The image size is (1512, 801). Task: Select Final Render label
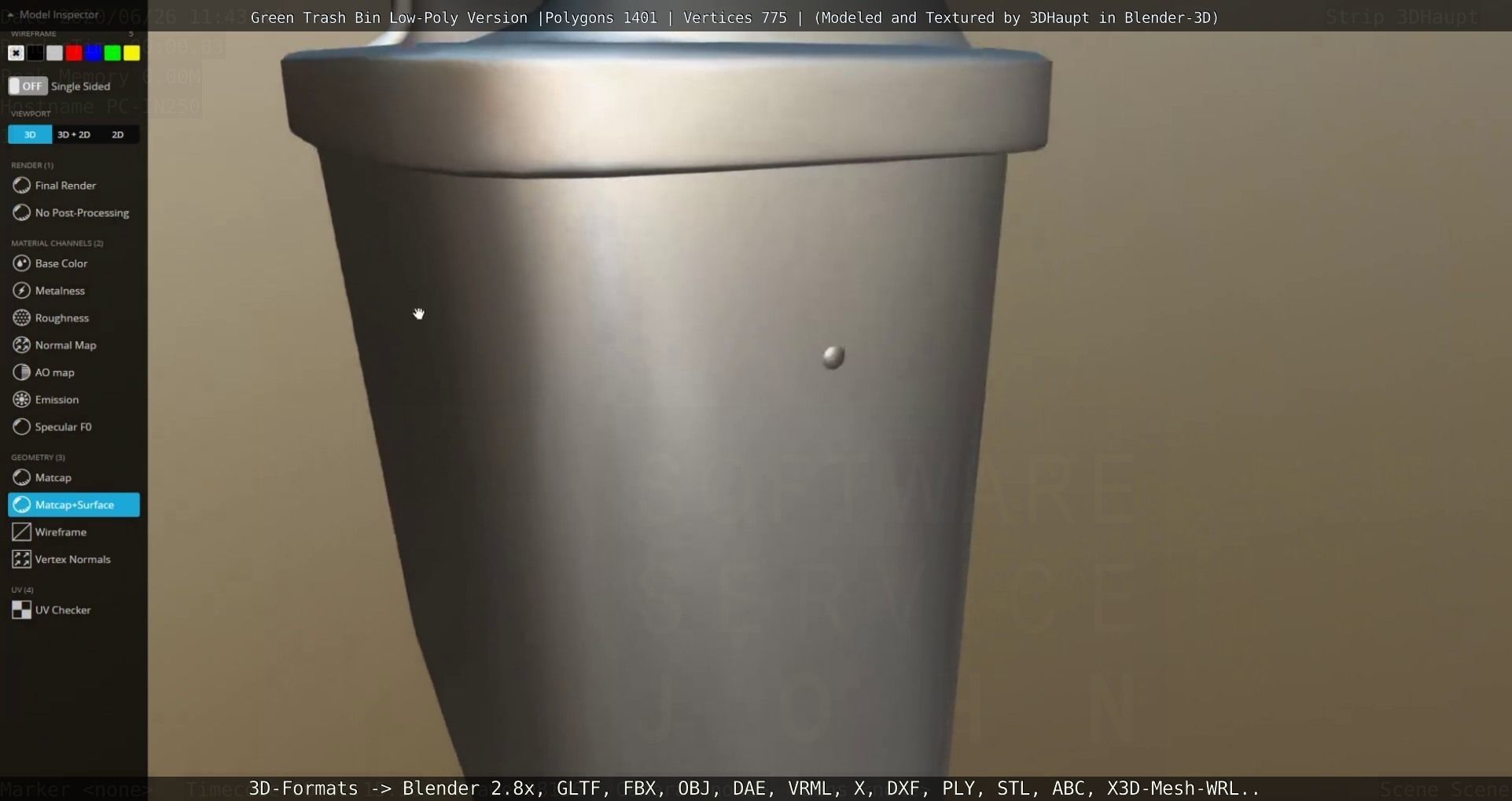coord(65,186)
